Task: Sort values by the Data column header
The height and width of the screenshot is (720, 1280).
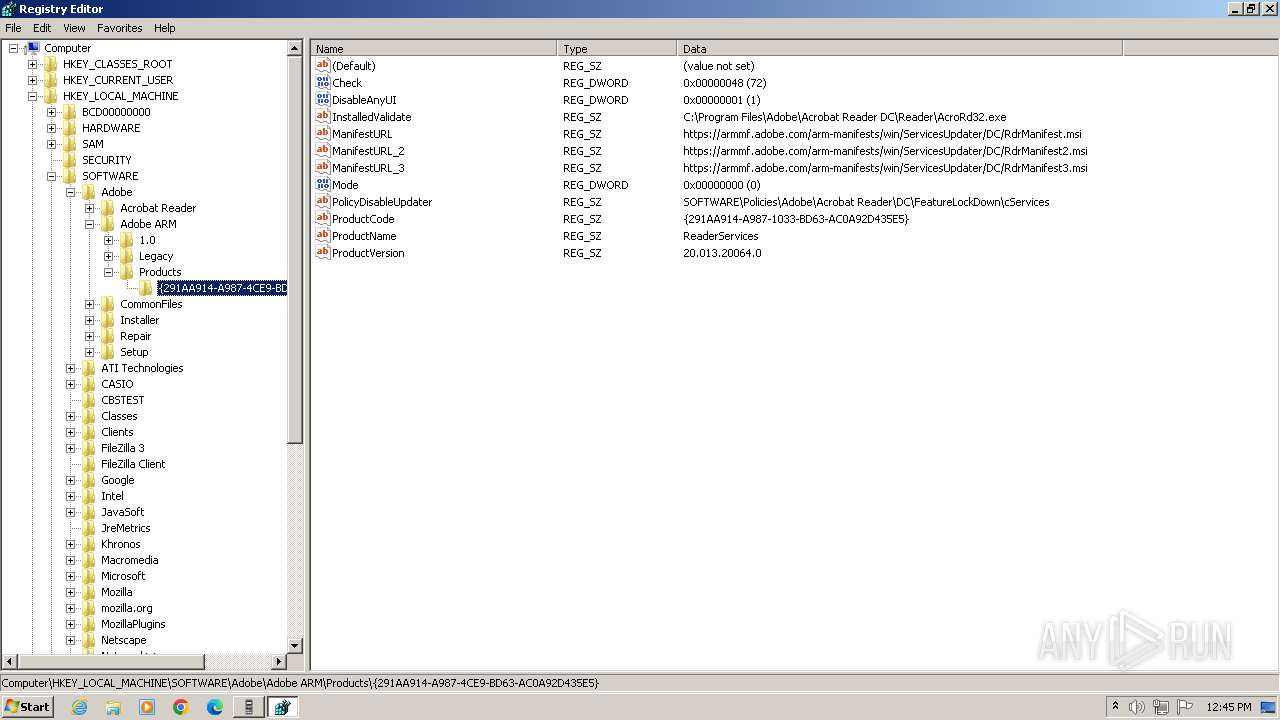Action: click(900, 48)
